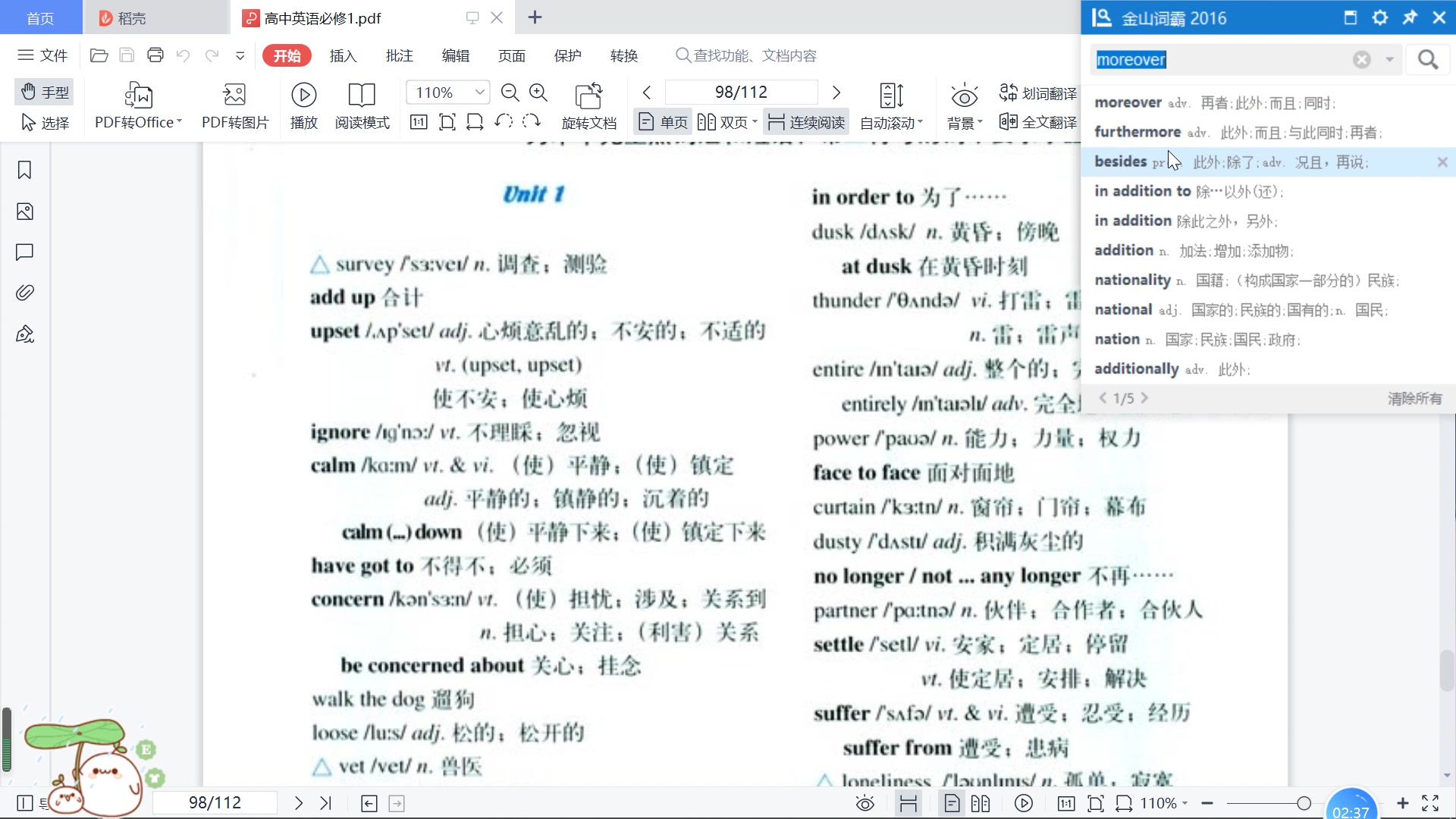This screenshot has height=819, width=1456.
Task: Select the 手型 hand tool
Action: click(45, 92)
